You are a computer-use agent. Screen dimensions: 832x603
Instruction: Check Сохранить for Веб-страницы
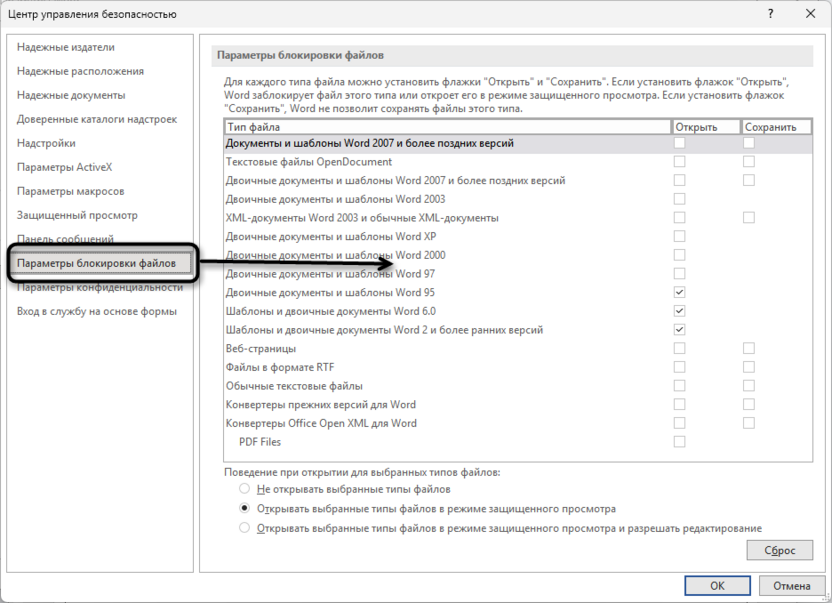(x=749, y=348)
